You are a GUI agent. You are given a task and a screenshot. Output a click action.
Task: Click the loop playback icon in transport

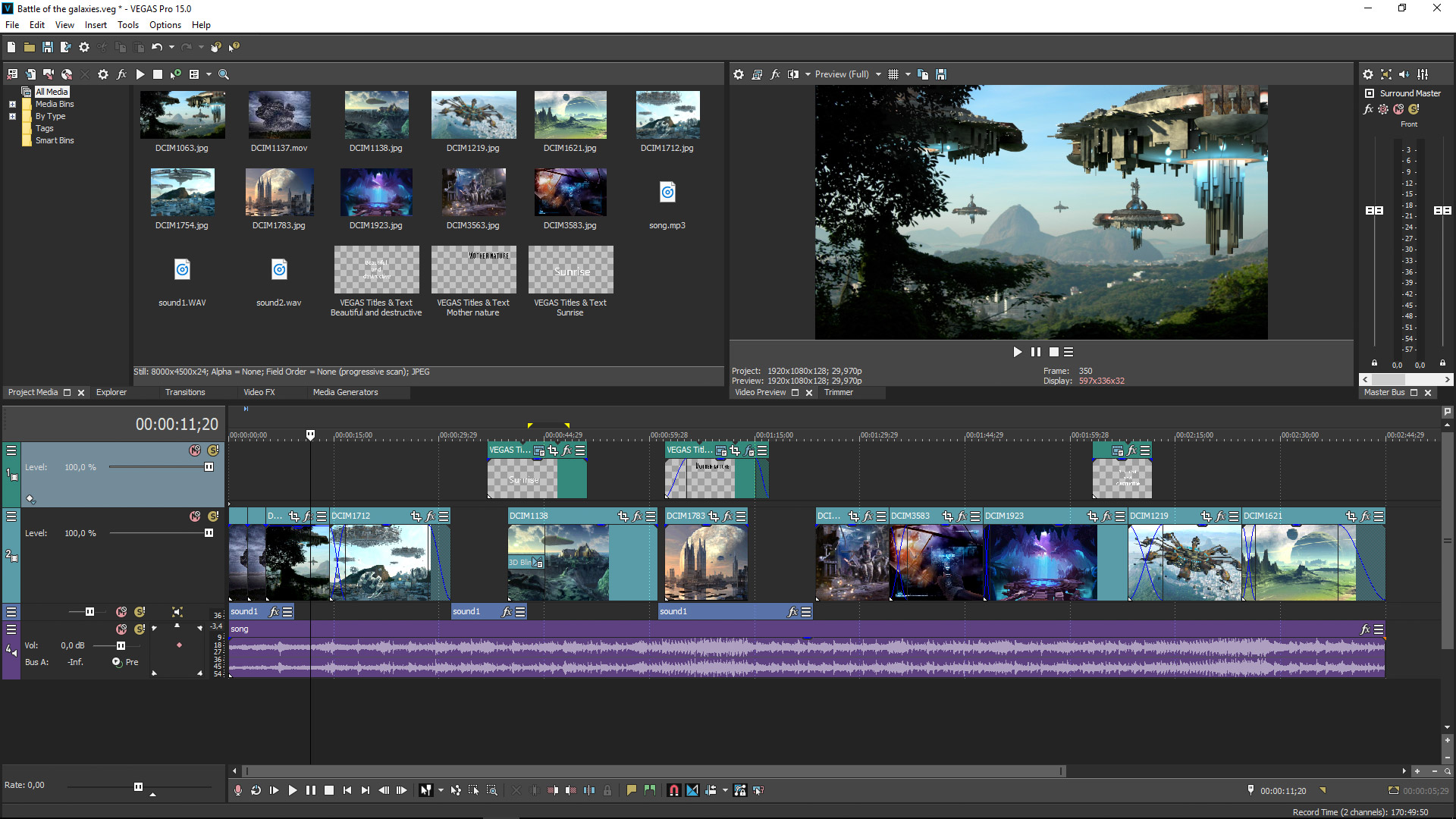click(257, 790)
